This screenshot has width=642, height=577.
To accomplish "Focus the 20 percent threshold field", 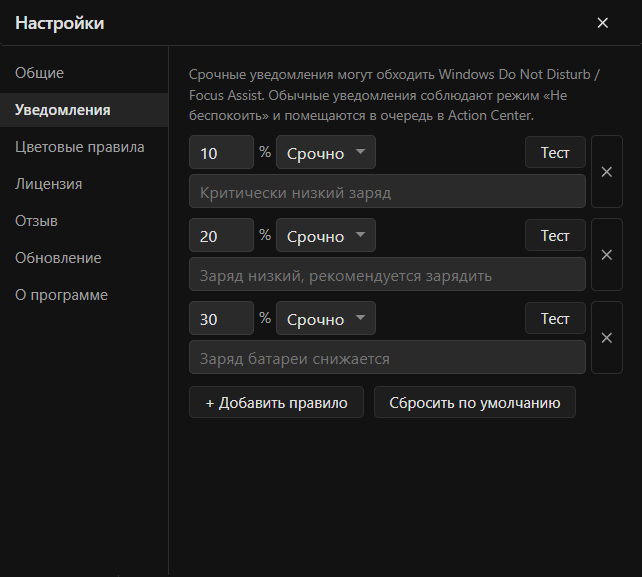I will click(x=222, y=235).
